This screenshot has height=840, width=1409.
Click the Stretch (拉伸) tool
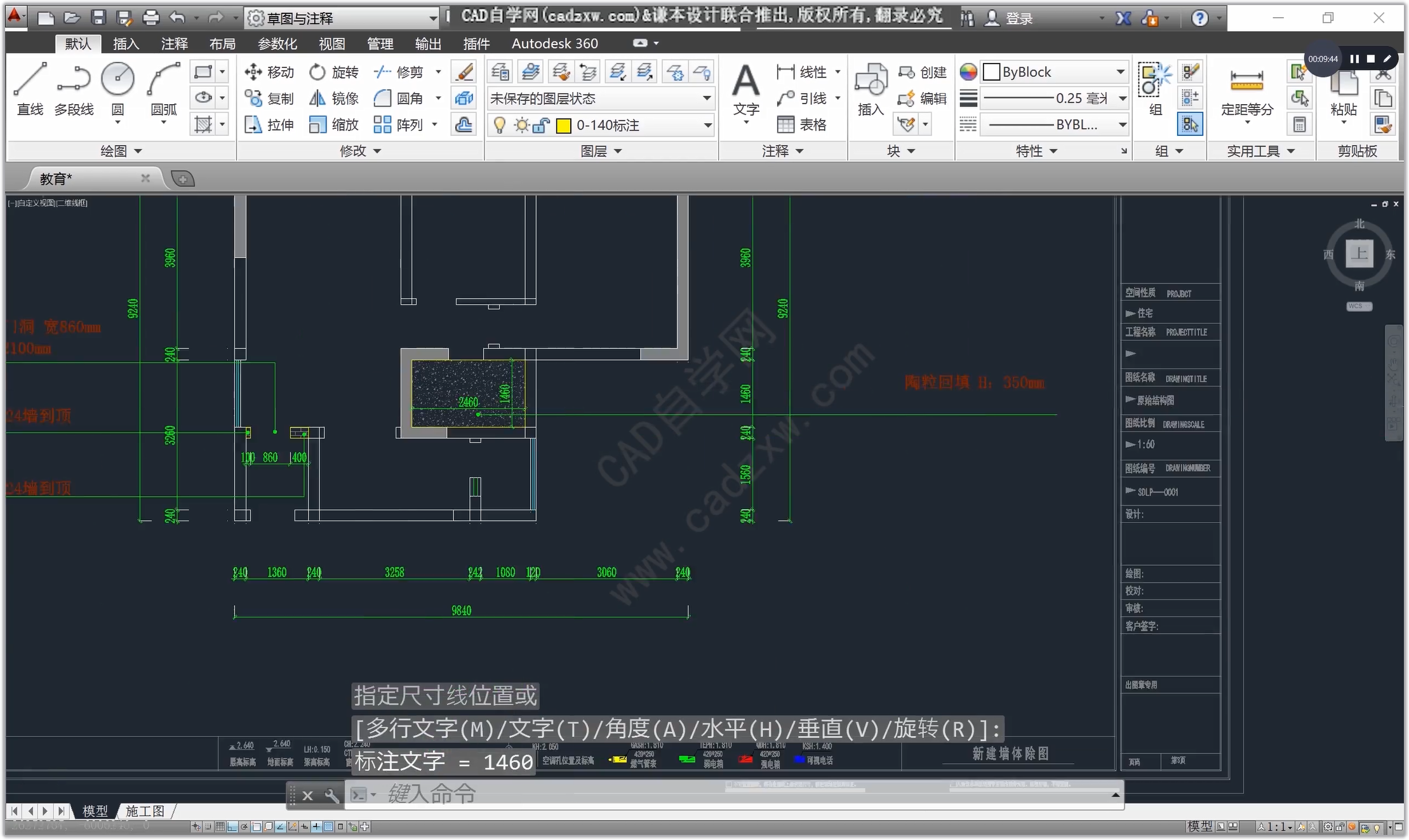click(x=269, y=124)
